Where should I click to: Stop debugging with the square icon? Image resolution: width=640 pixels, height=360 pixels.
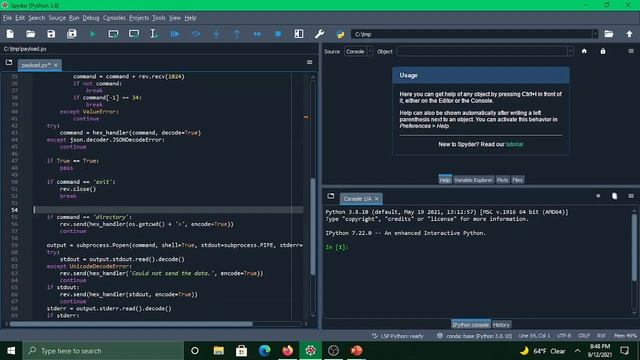click(x=278, y=34)
